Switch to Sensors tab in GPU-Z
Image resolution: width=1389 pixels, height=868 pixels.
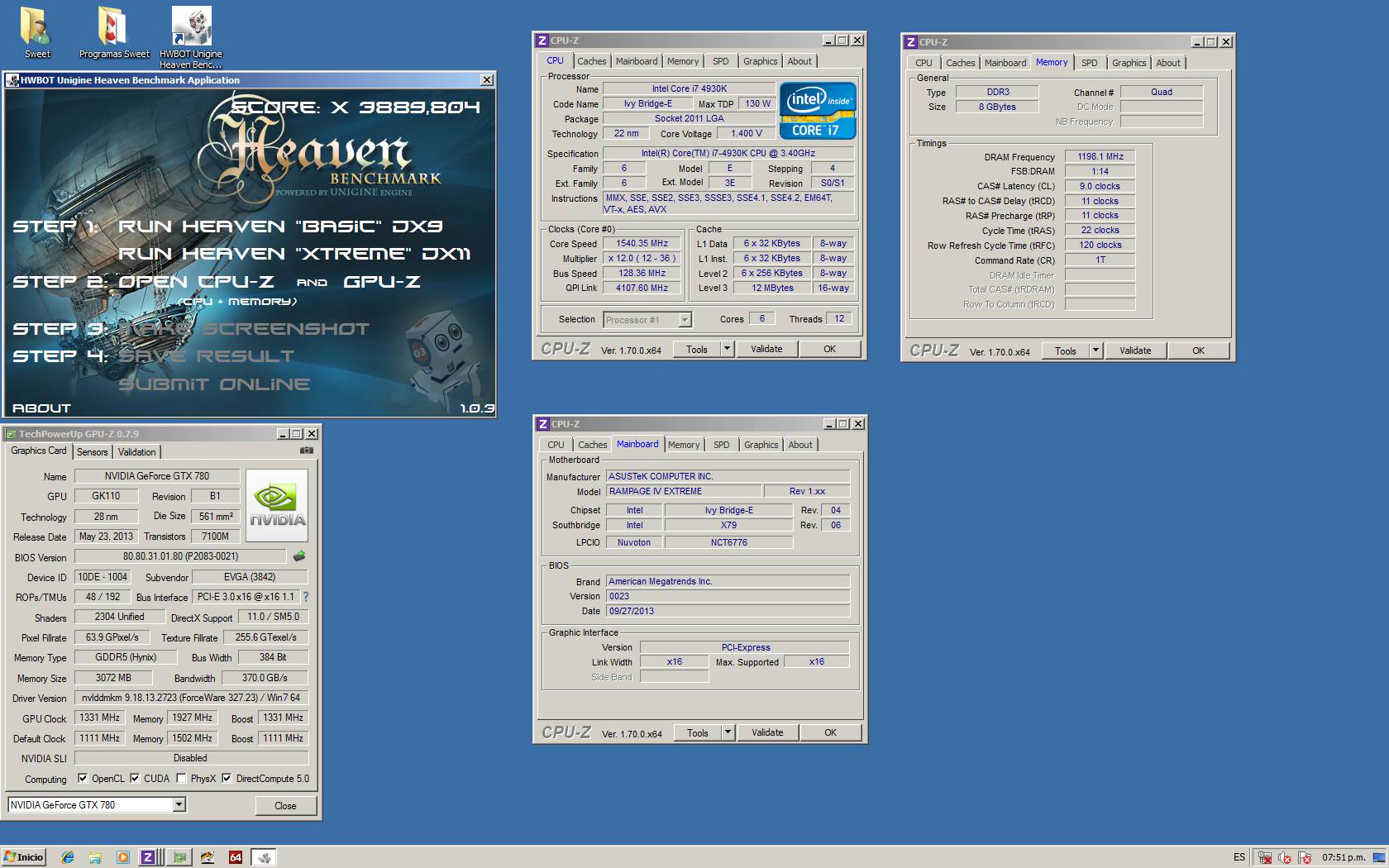[93, 452]
